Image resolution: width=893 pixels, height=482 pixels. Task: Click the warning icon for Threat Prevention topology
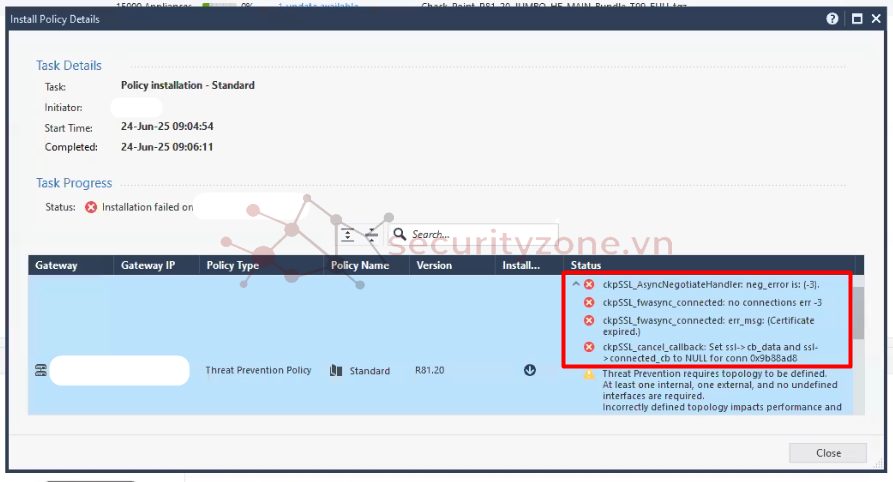pos(589,374)
